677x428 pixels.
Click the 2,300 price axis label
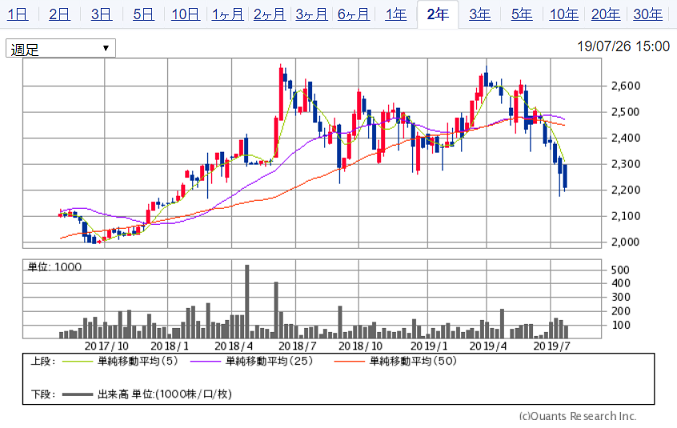[x=626, y=164]
